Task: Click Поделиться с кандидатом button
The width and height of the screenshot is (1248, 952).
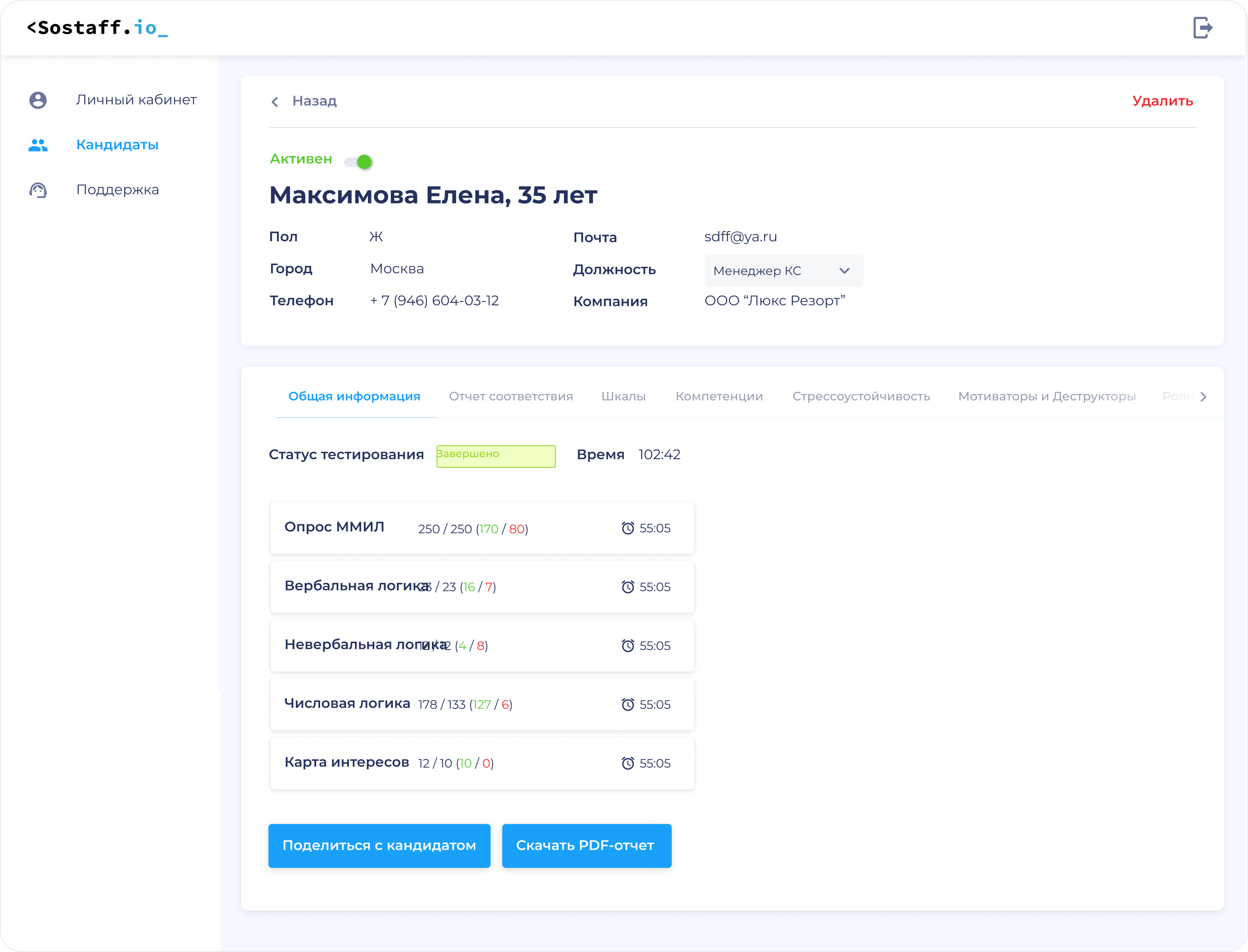Action: [380, 845]
